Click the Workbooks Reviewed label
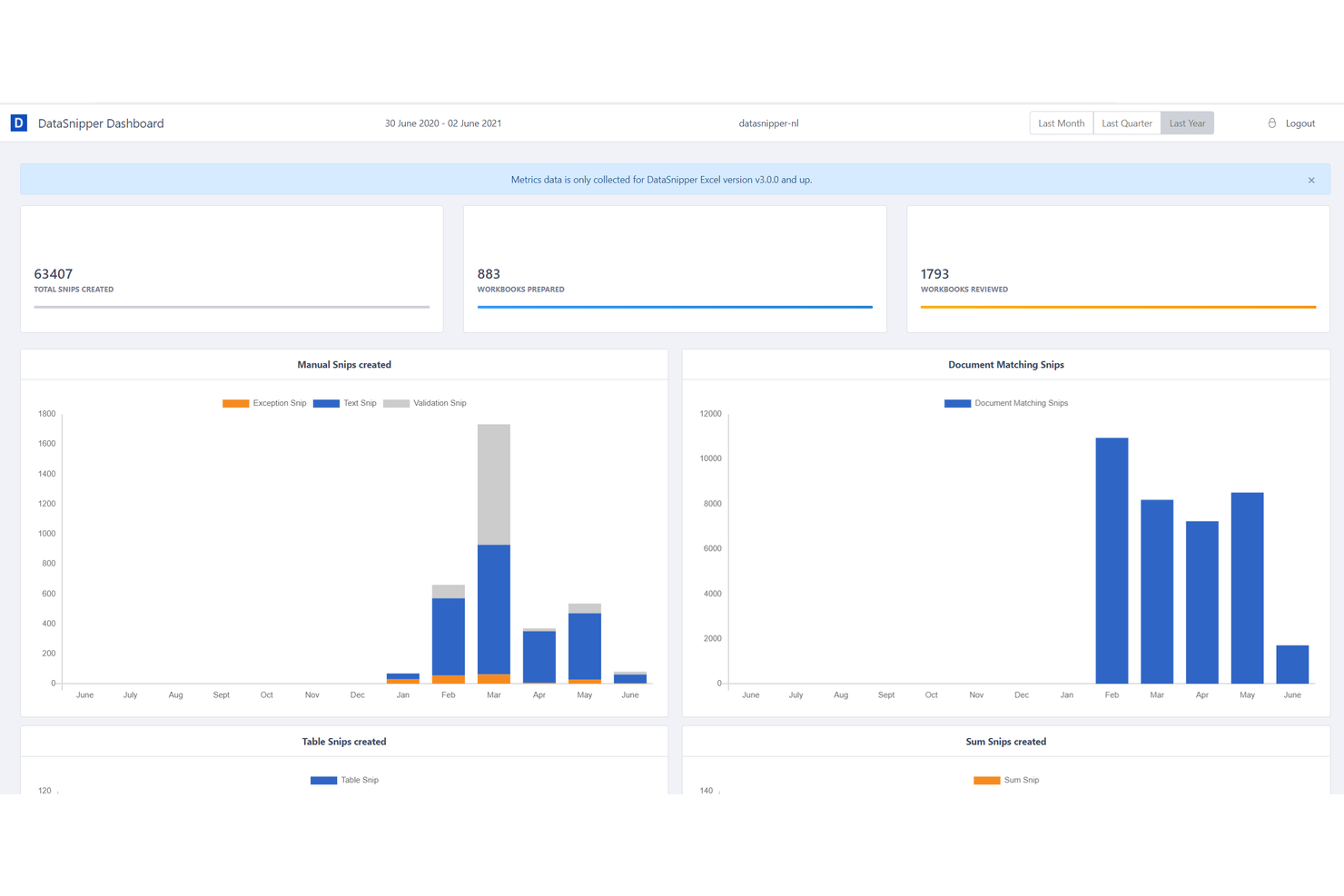Image resolution: width=1344 pixels, height=896 pixels. (964, 290)
